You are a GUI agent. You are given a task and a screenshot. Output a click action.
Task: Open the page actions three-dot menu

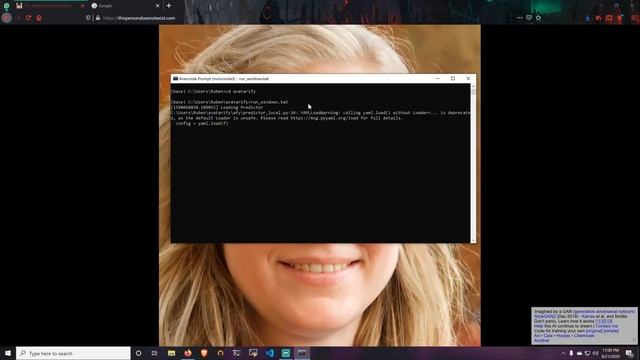520,18
